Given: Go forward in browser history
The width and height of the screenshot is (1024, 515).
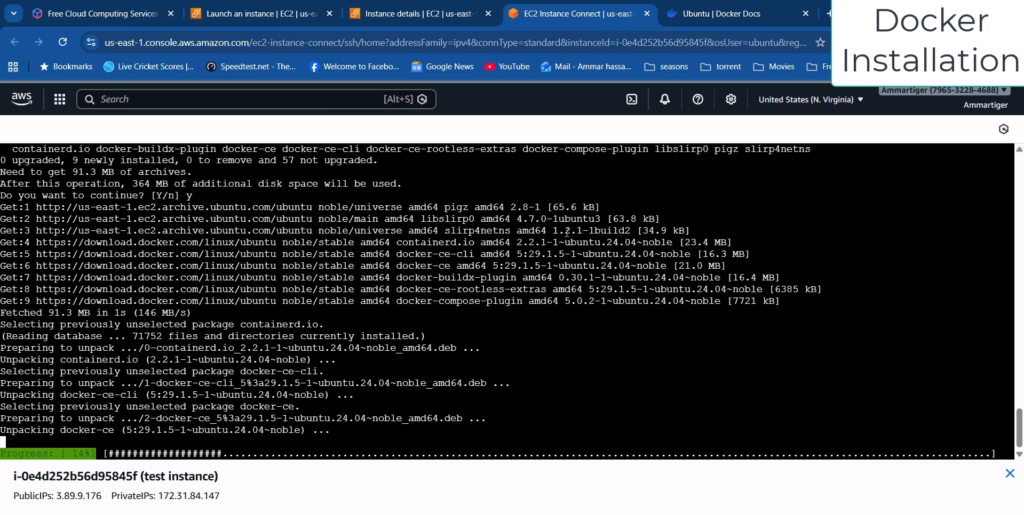Looking at the screenshot, I should 39,42.
